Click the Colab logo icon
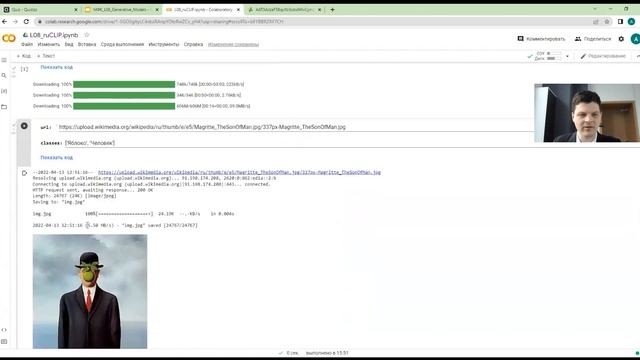Image resolution: width=640 pixels, height=360 pixels. tap(9, 38)
